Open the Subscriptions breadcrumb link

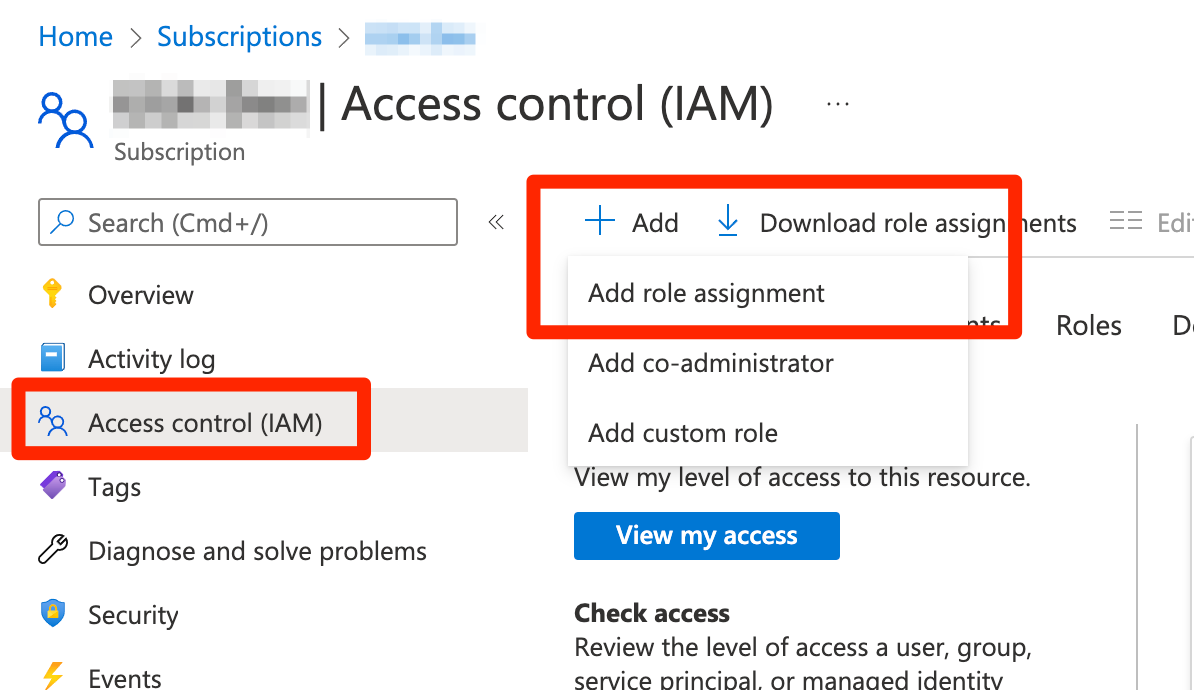click(239, 37)
